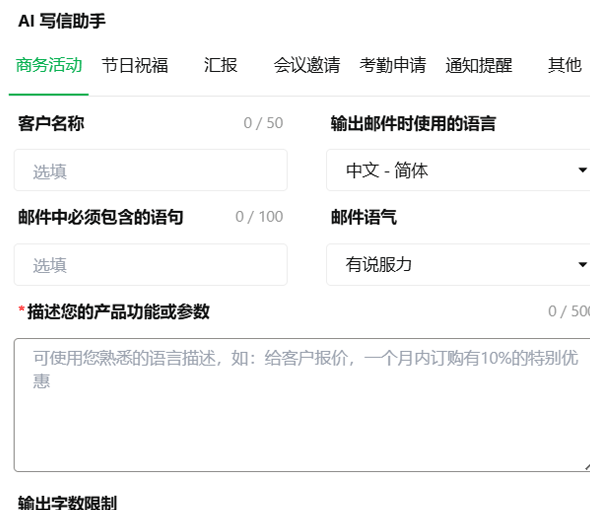
Task: Click the 输出字数限制 heading
Action: click(x=68, y=502)
